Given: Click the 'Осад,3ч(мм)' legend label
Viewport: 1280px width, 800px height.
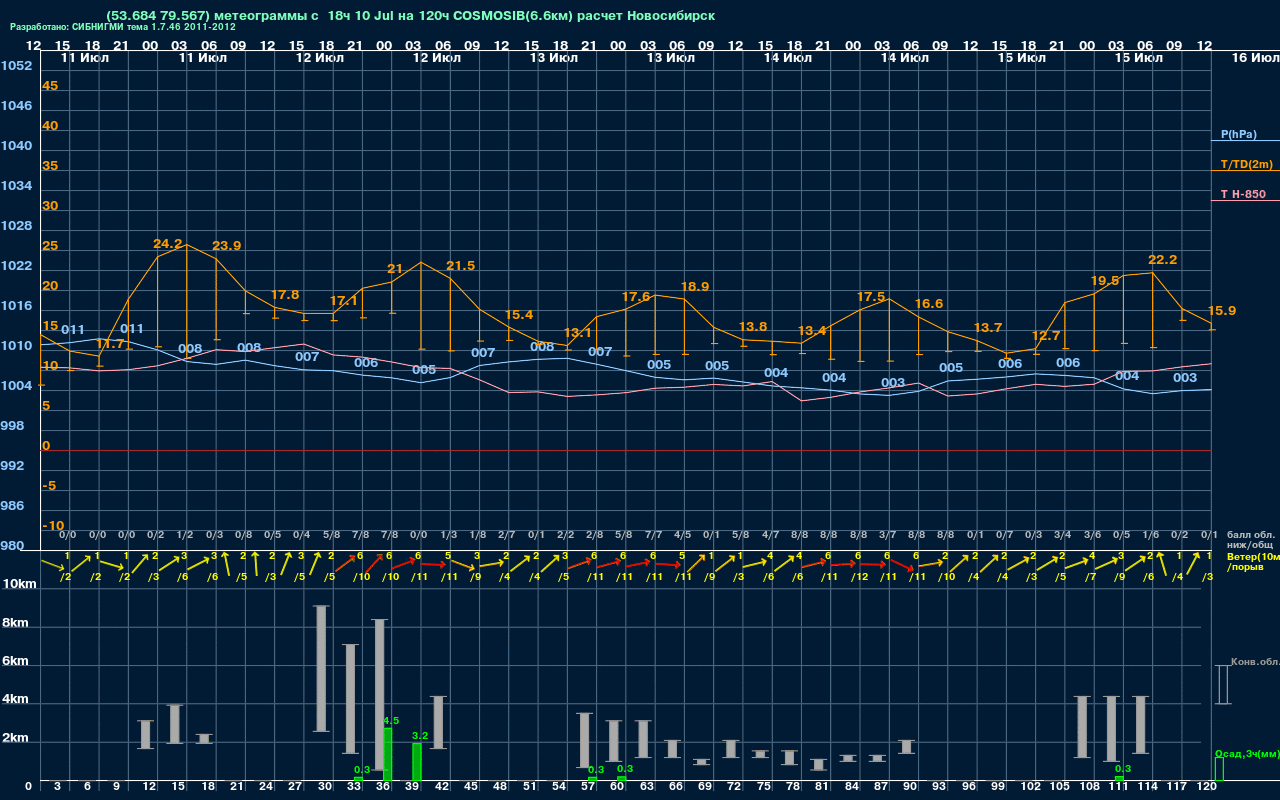Looking at the screenshot, I should pos(1247,753).
